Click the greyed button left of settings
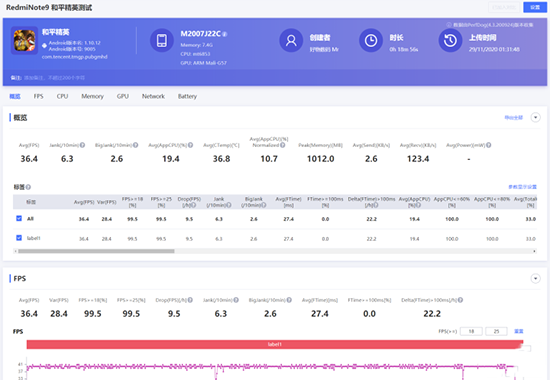 (504, 7)
